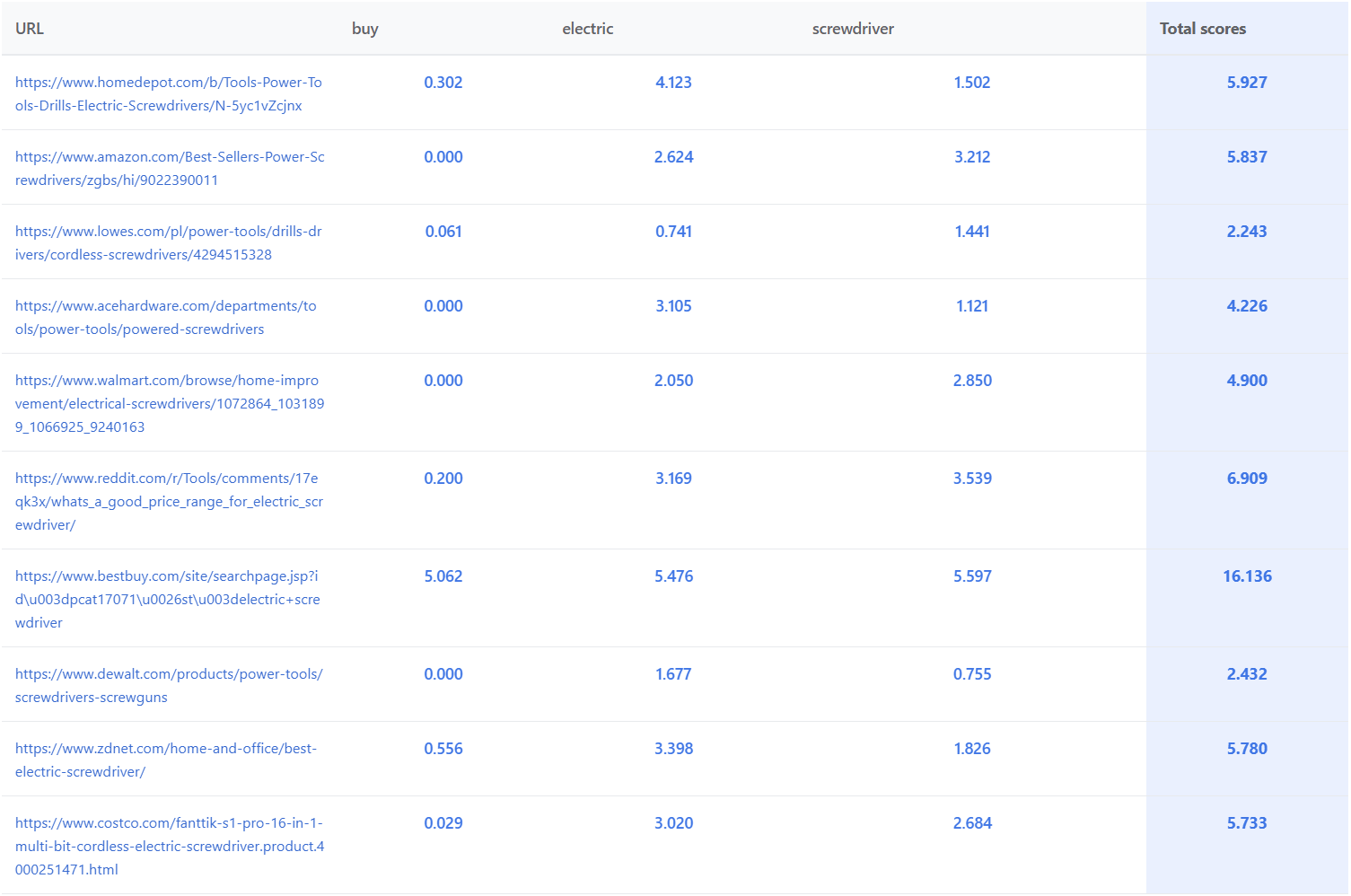Click buy score 0.061 in lowes row
1351x896 pixels.
click(x=443, y=232)
